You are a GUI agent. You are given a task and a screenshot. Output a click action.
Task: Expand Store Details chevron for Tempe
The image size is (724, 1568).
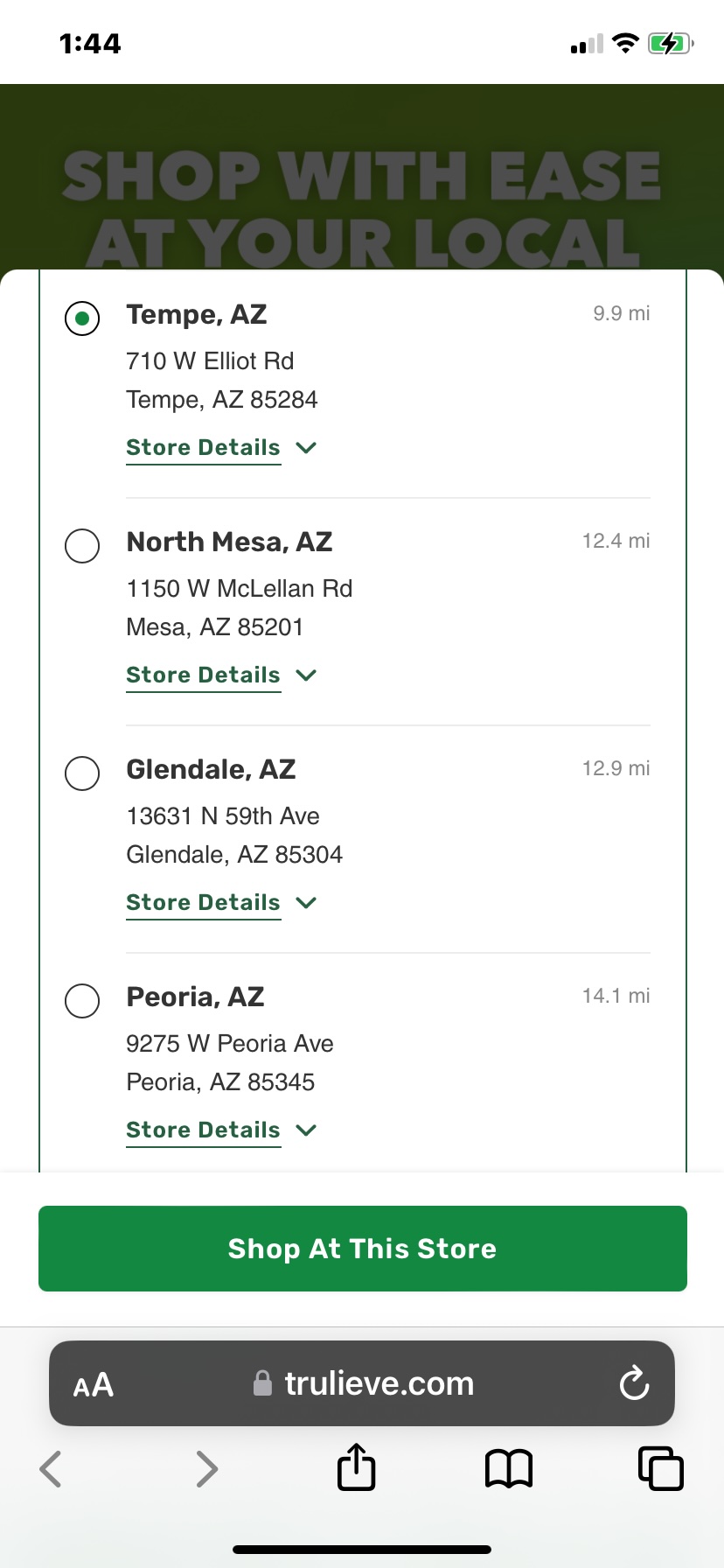(306, 448)
